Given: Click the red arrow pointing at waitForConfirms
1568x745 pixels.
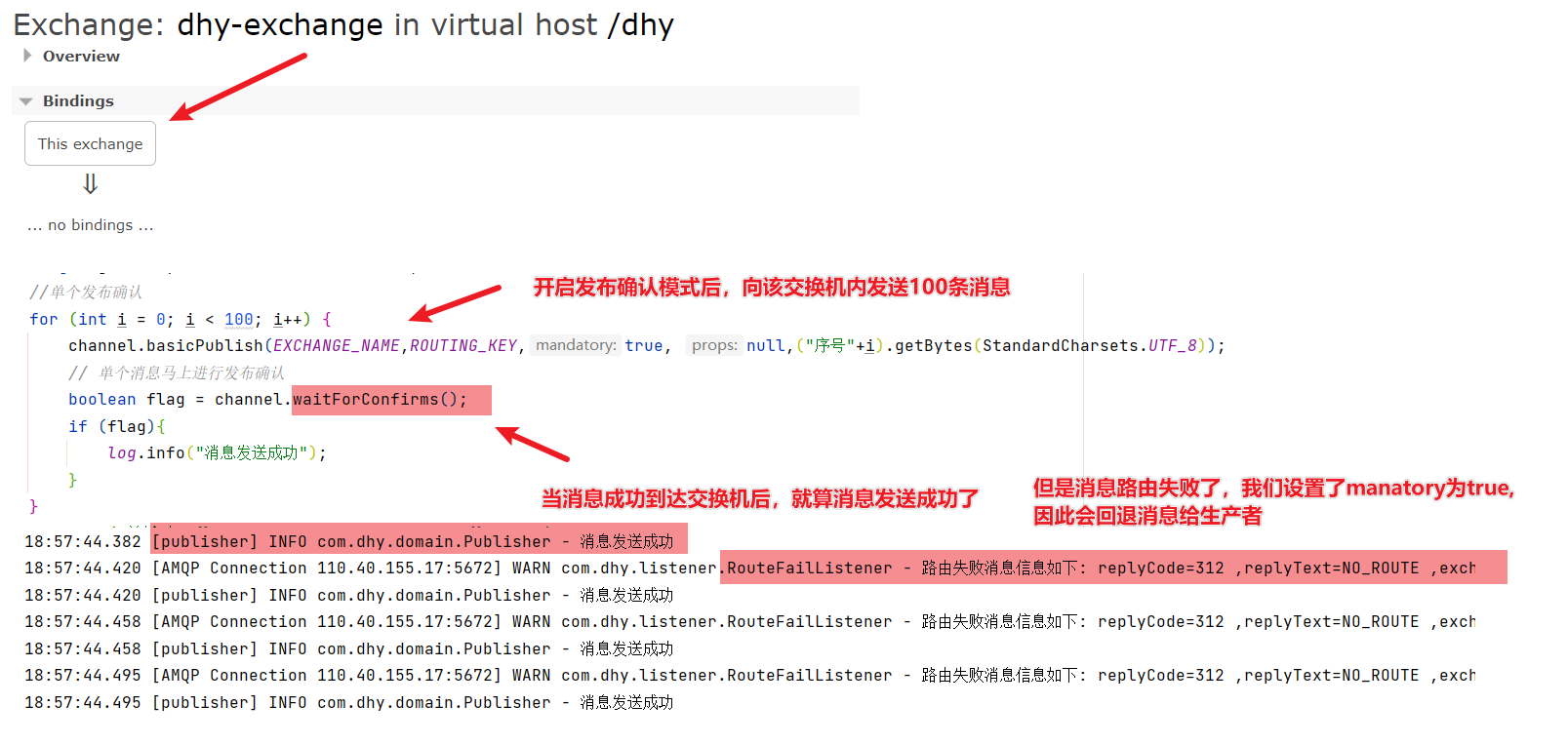Looking at the screenshot, I should pos(532,443).
